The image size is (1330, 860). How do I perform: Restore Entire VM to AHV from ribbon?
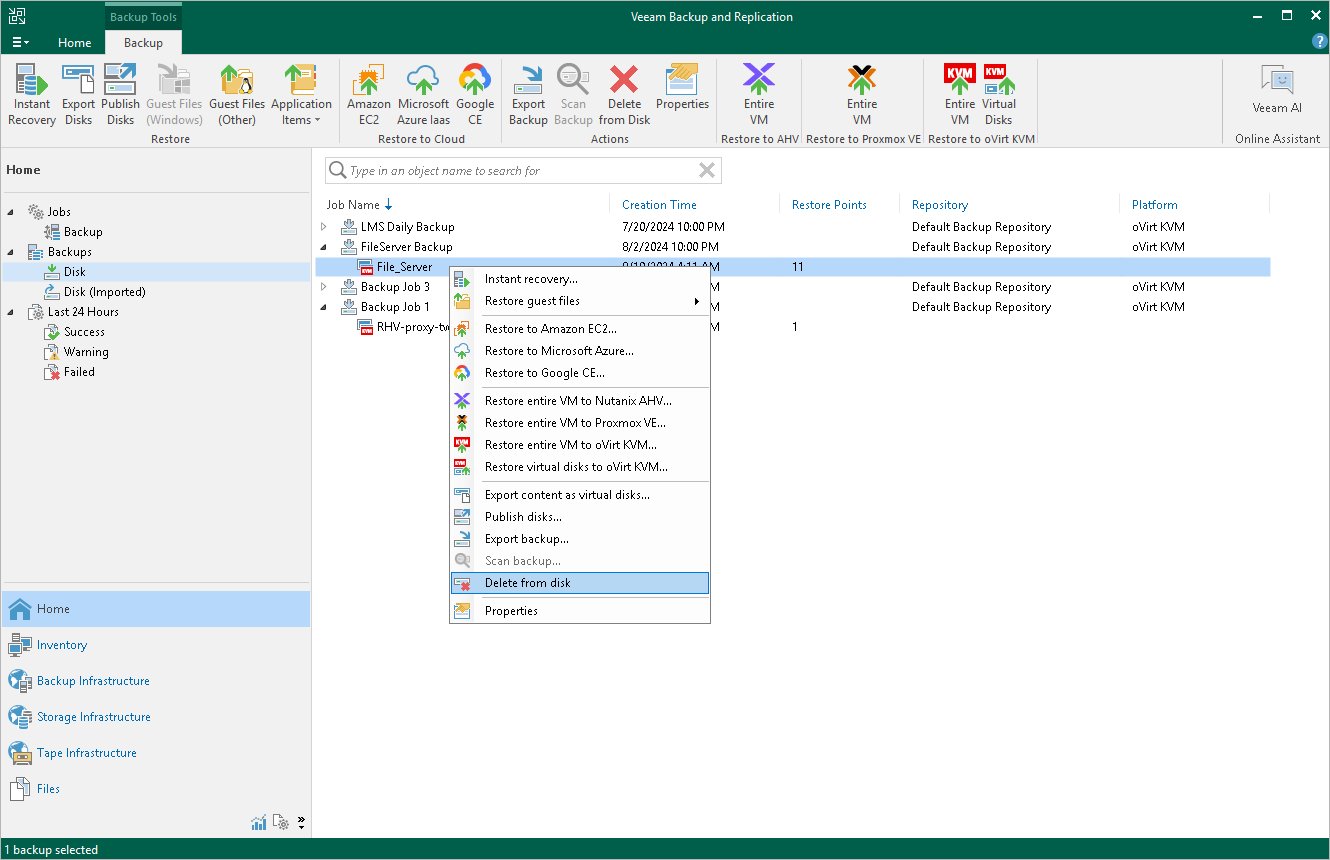[x=759, y=95]
